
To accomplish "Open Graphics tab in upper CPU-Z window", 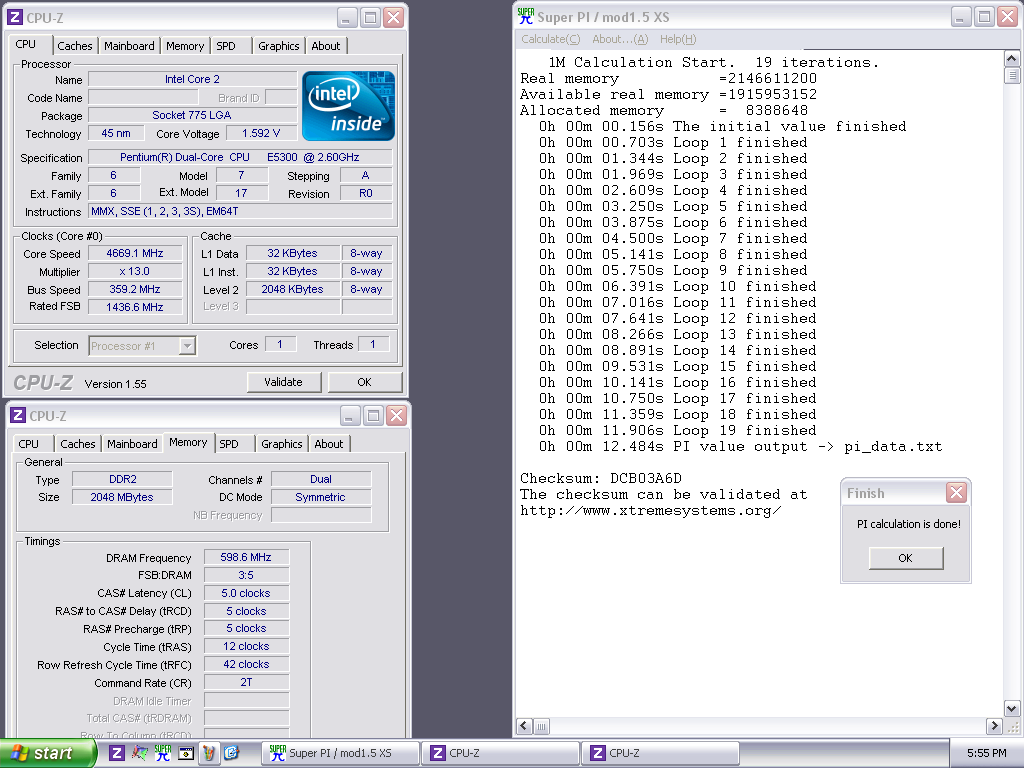I will coord(278,46).
